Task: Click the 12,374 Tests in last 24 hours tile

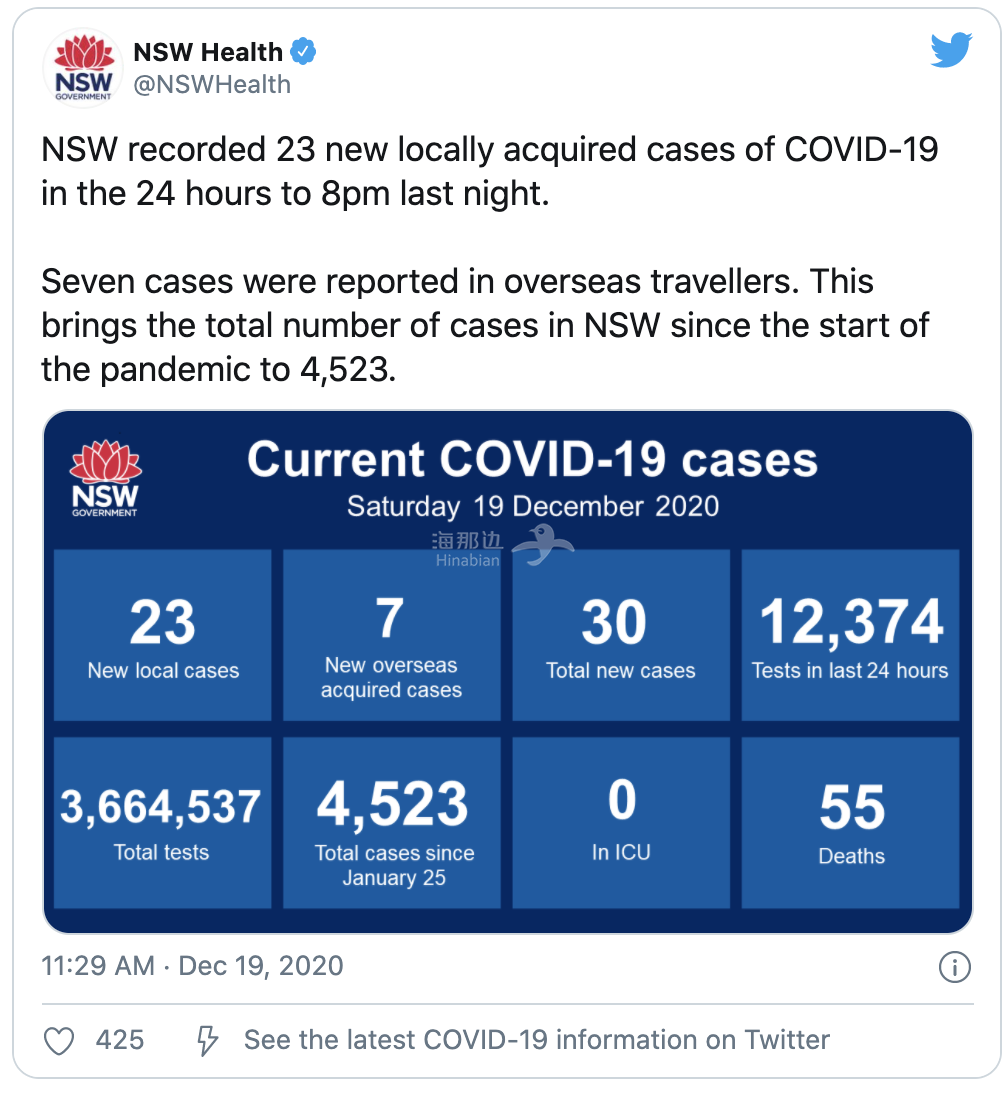Action: tap(850, 635)
